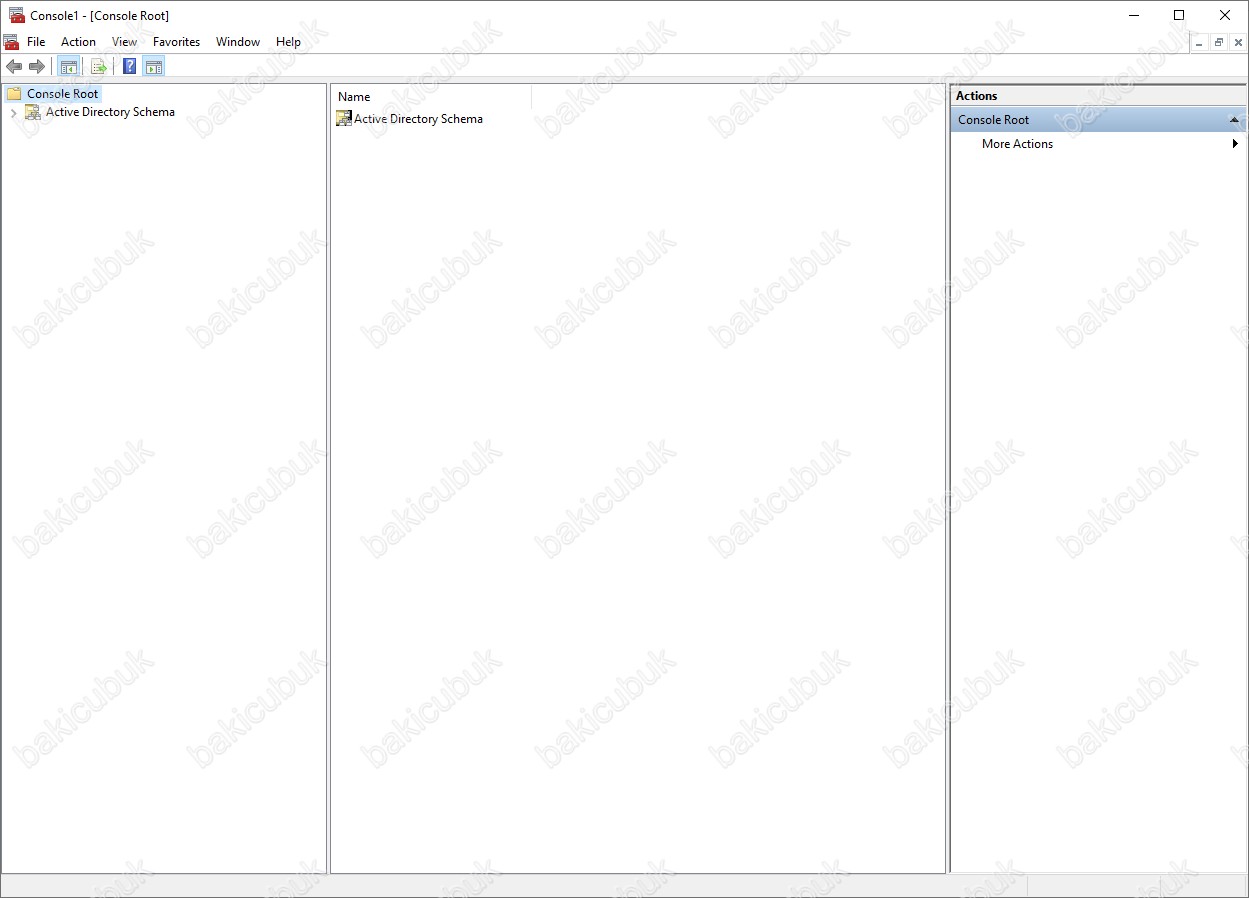Open the Help menu

tap(288, 42)
